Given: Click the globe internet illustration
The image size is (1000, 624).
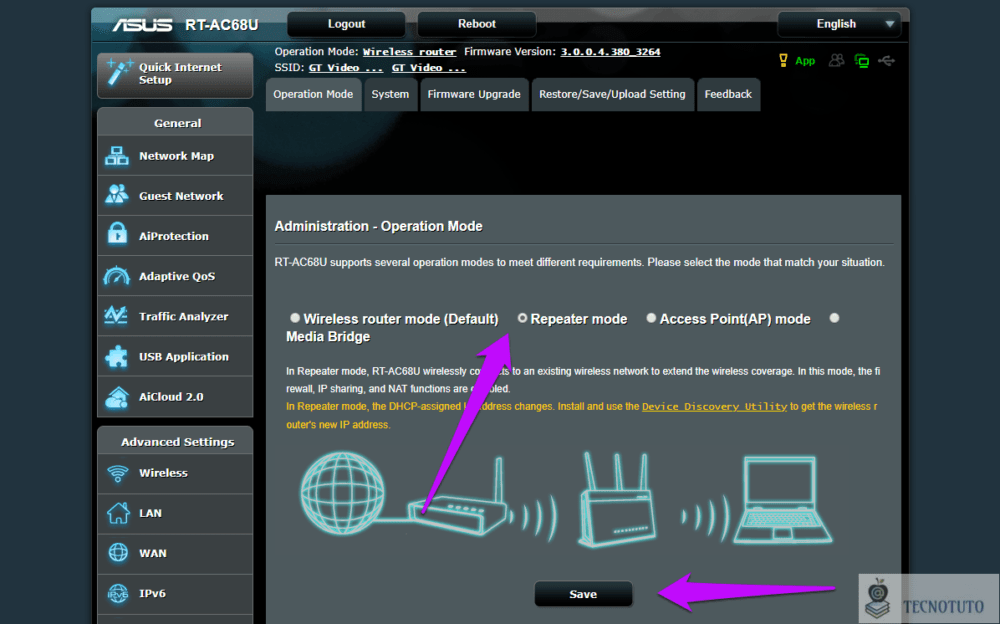Looking at the screenshot, I should [342, 493].
